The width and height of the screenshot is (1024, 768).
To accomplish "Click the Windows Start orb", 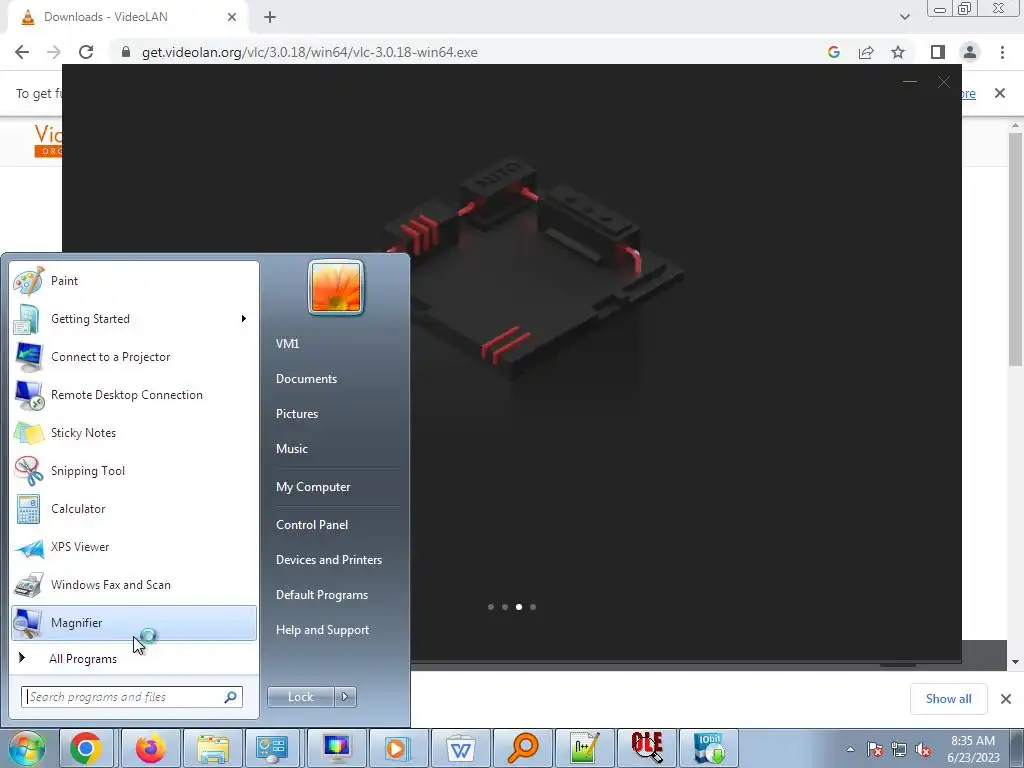I will tap(26, 748).
